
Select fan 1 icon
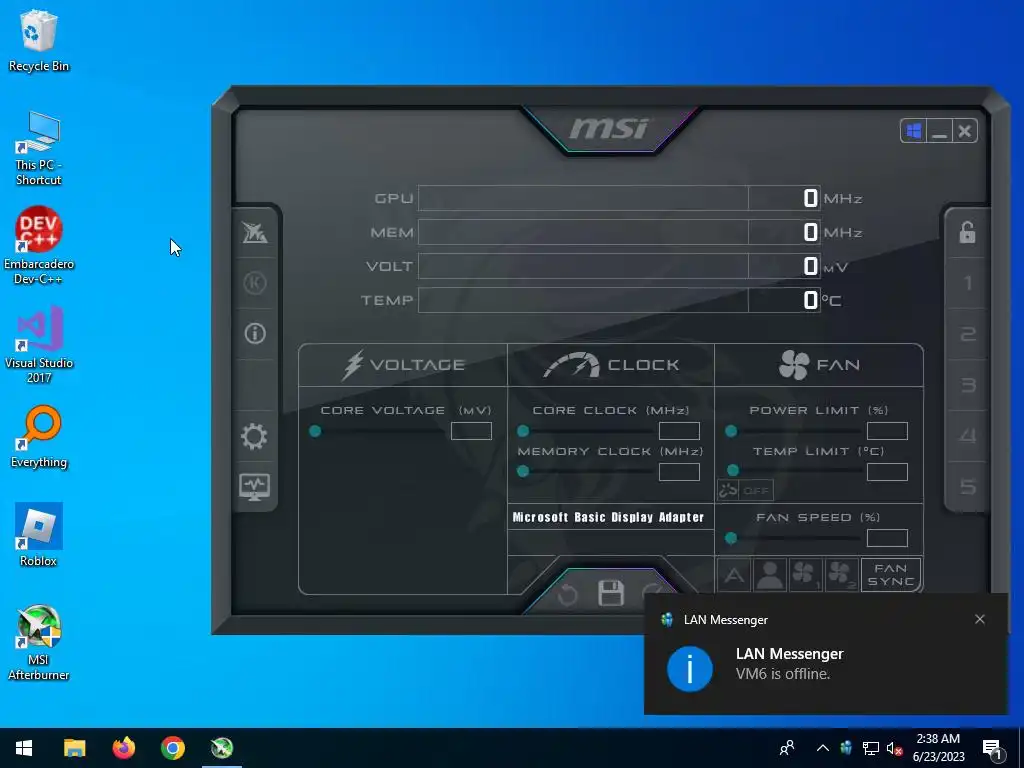(x=806, y=575)
